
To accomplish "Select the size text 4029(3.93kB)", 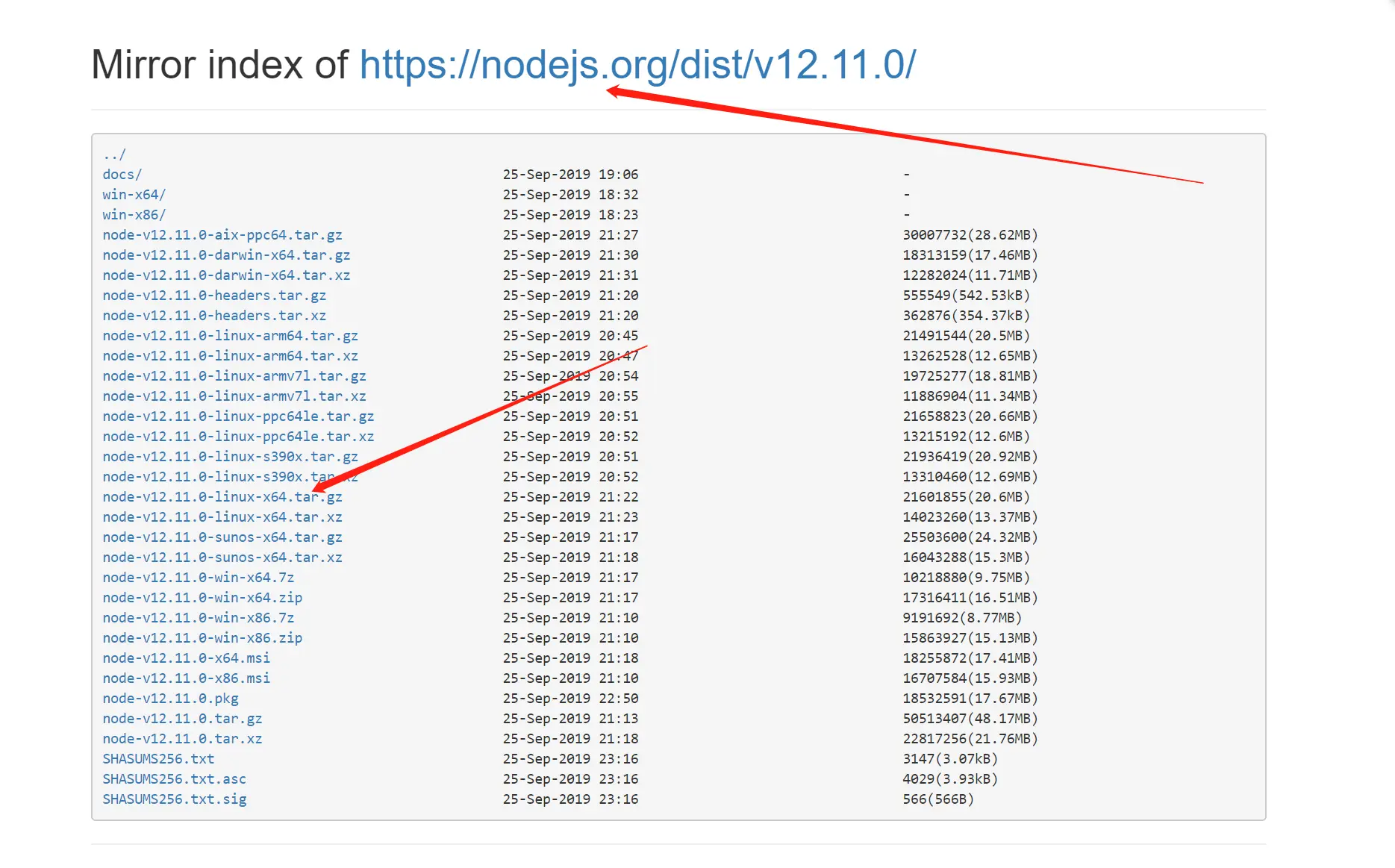I will point(950,779).
